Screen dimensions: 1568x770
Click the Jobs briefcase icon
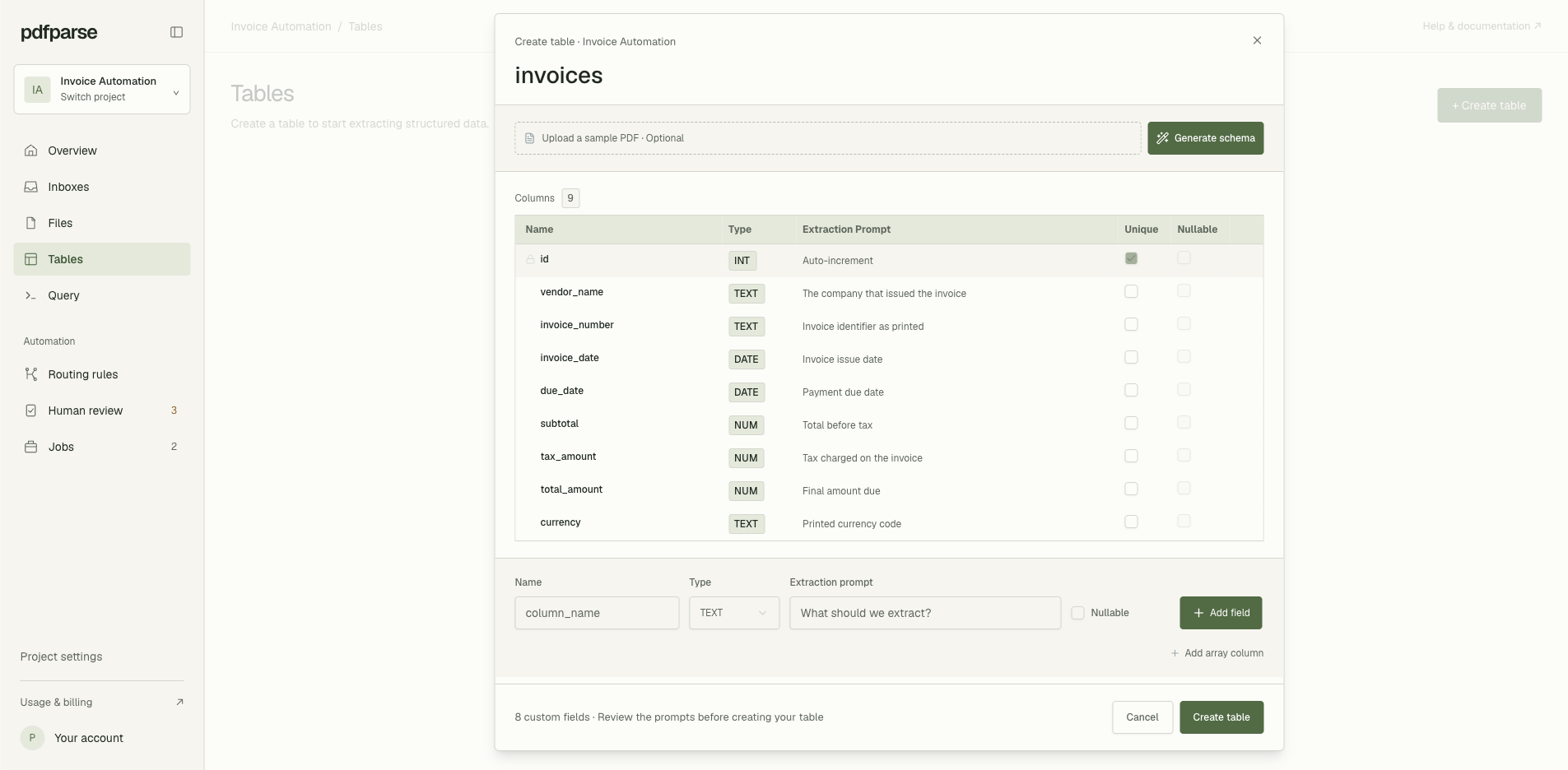[31, 447]
